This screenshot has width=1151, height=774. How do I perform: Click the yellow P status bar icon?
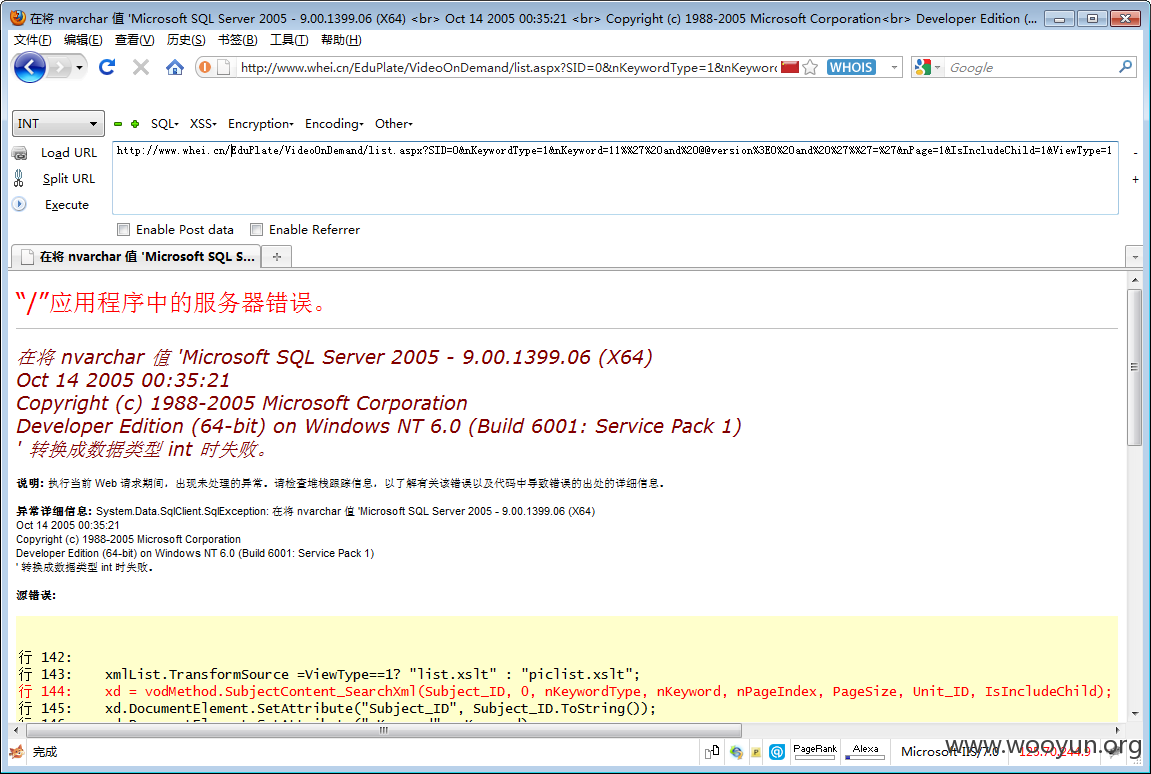[755, 752]
